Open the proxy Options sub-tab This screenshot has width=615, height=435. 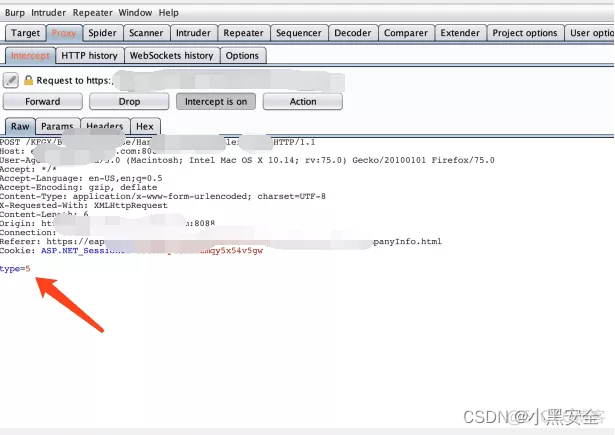point(242,56)
